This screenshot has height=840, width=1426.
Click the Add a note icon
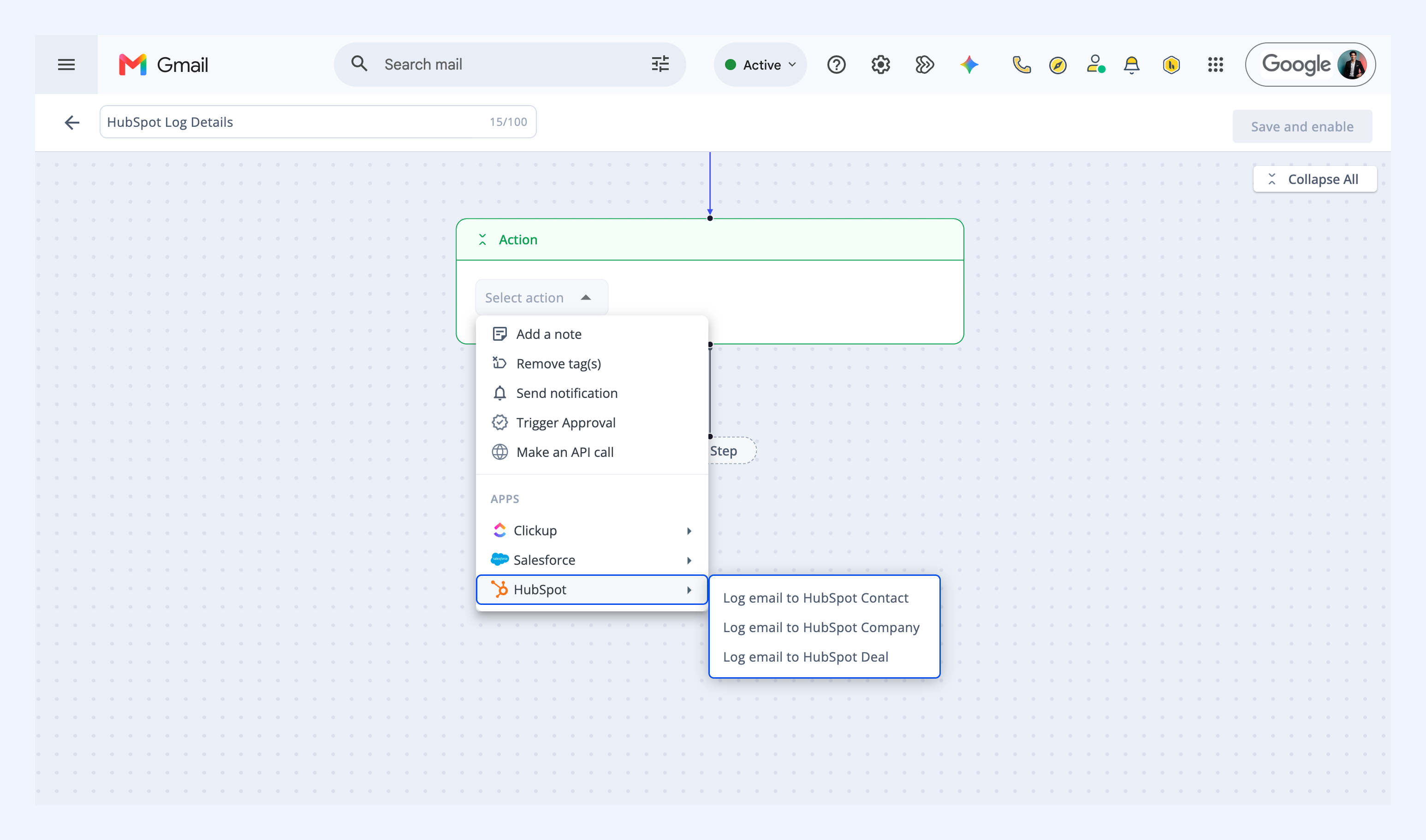(499, 334)
